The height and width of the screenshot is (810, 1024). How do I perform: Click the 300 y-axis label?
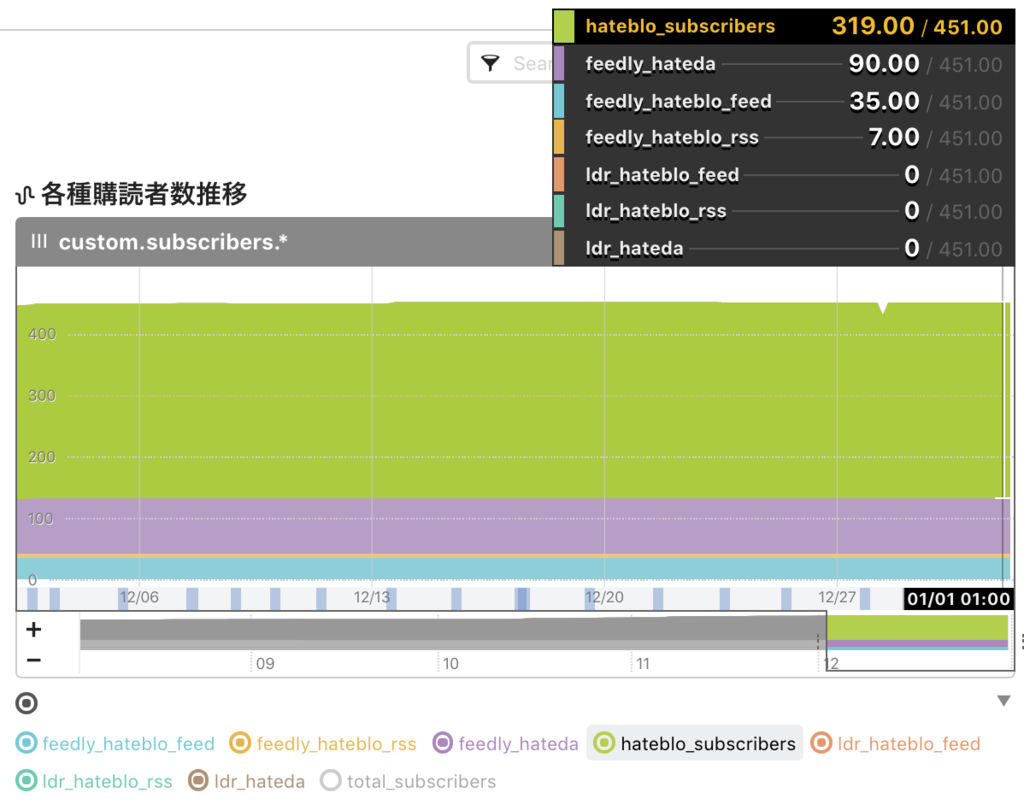[42, 395]
